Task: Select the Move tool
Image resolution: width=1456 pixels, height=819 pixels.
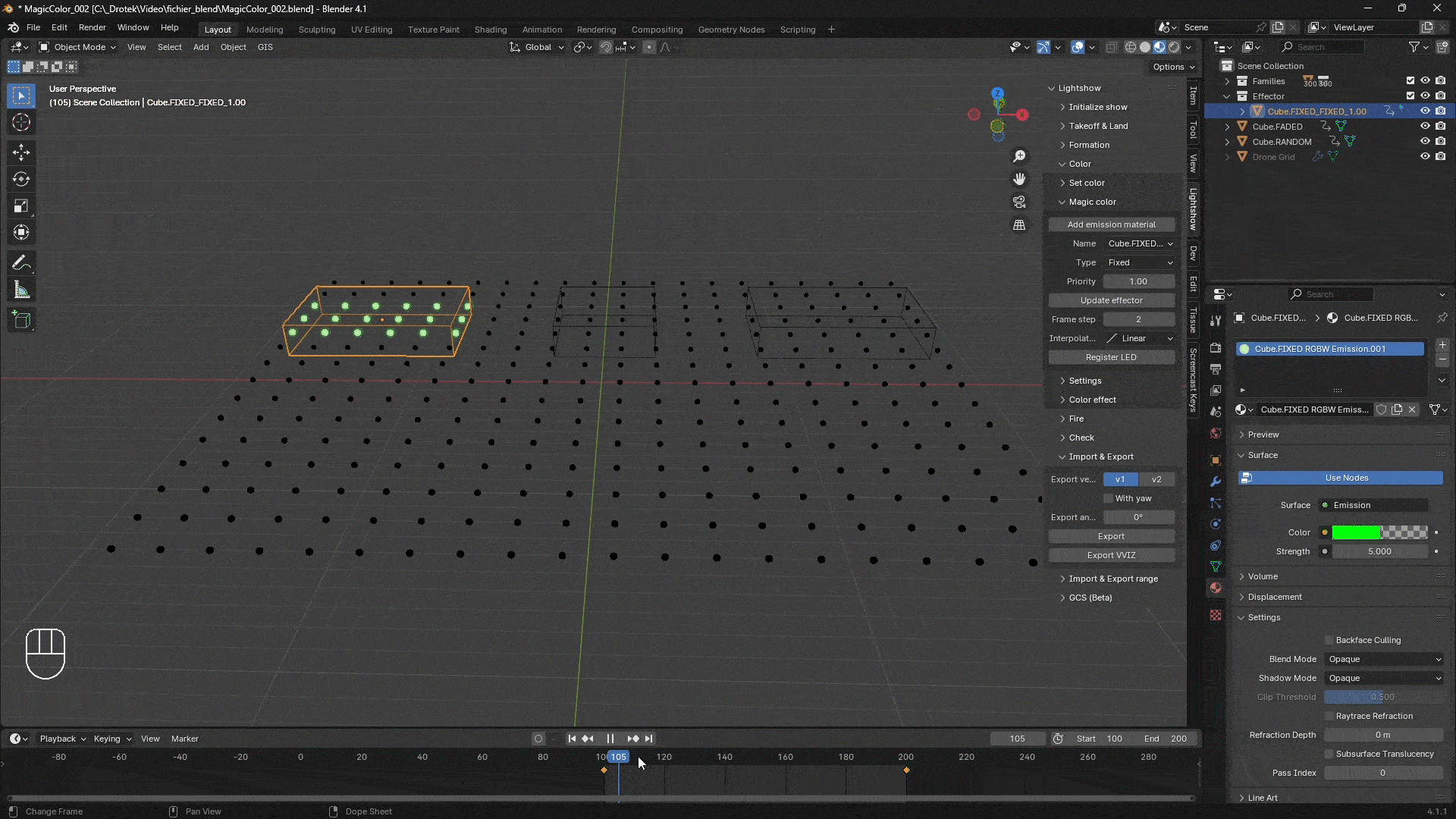Action: pos(21,152)
